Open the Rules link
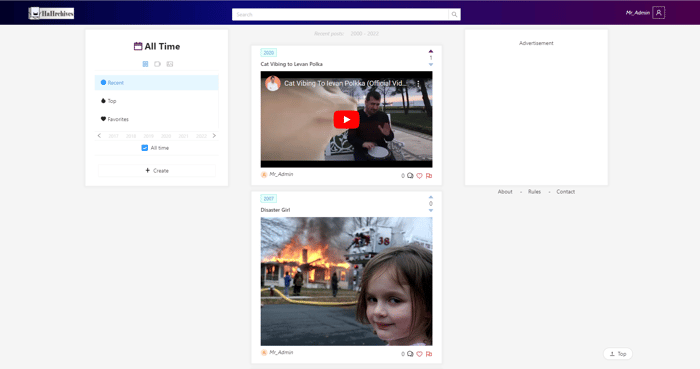Image resolution: width=700 pixels, height=369 pixels. tap(534, 192)
